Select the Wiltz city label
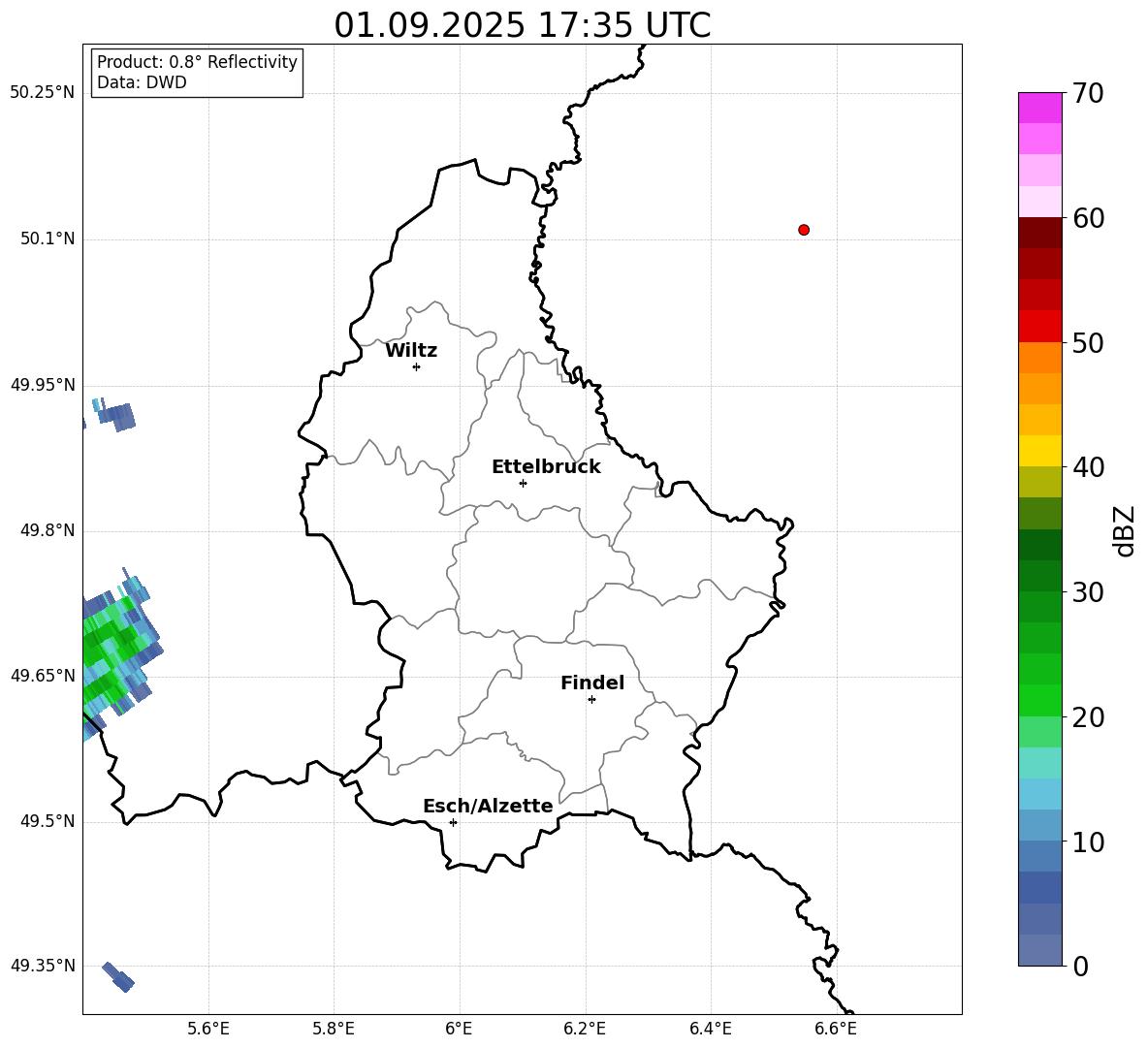Screen dimensions: 1148x1048 [x=411, y=351]
